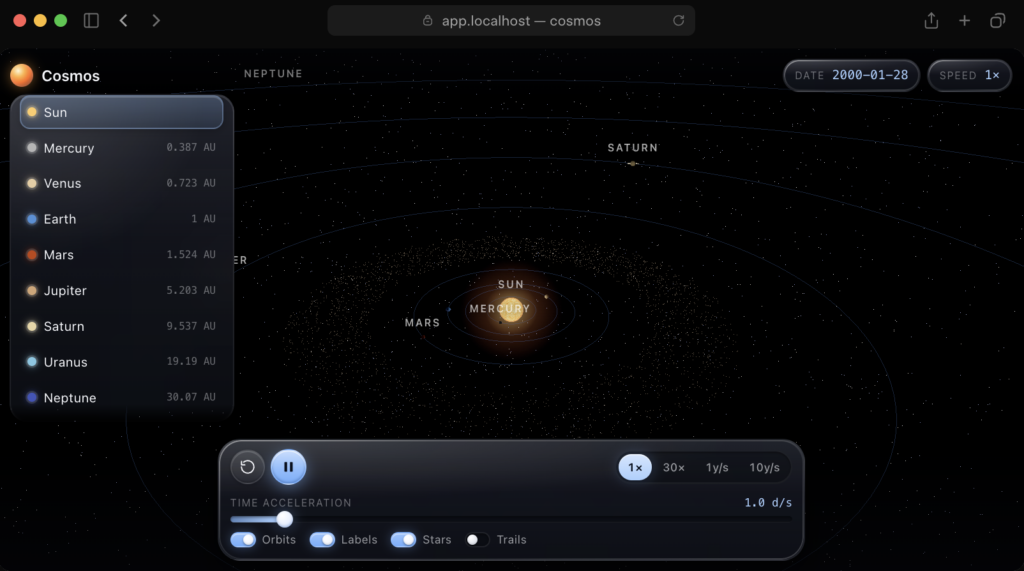Click Uranus's light blue dot icon
Image resolution: width=1024 pixels, height=571 pixels.
(x=31, y=361)
